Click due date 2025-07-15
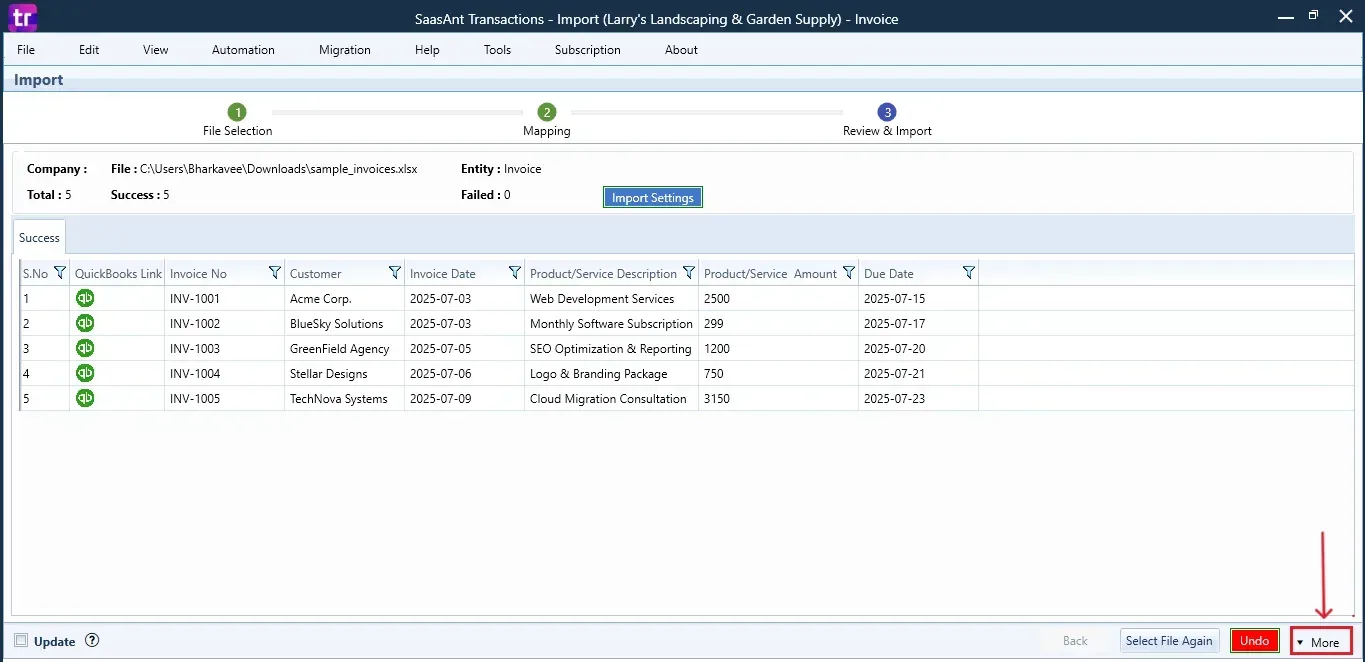The image size is (1365, 662). point(918,298)
